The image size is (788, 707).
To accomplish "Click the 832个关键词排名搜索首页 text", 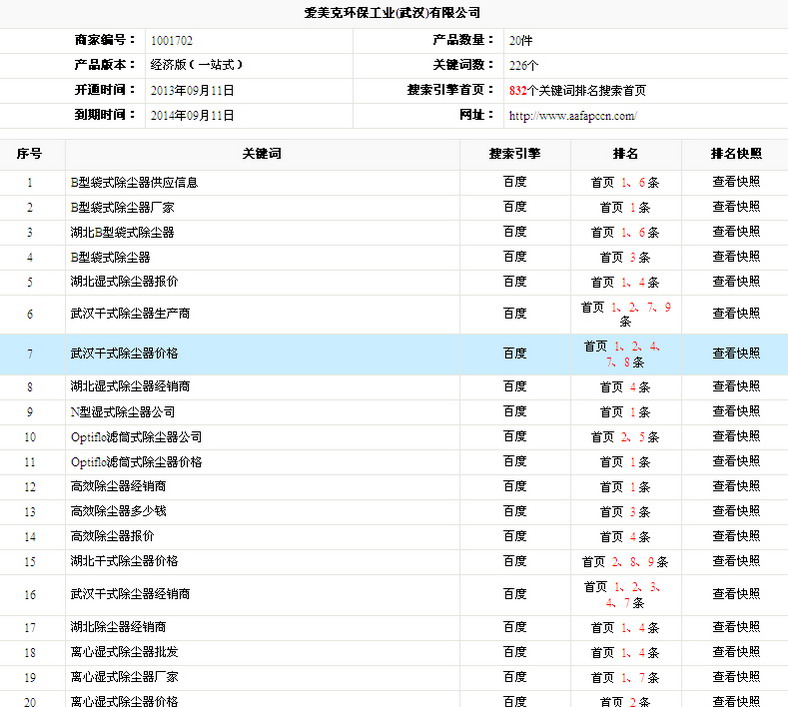I will pyautogui.click(x=577, y=90).
